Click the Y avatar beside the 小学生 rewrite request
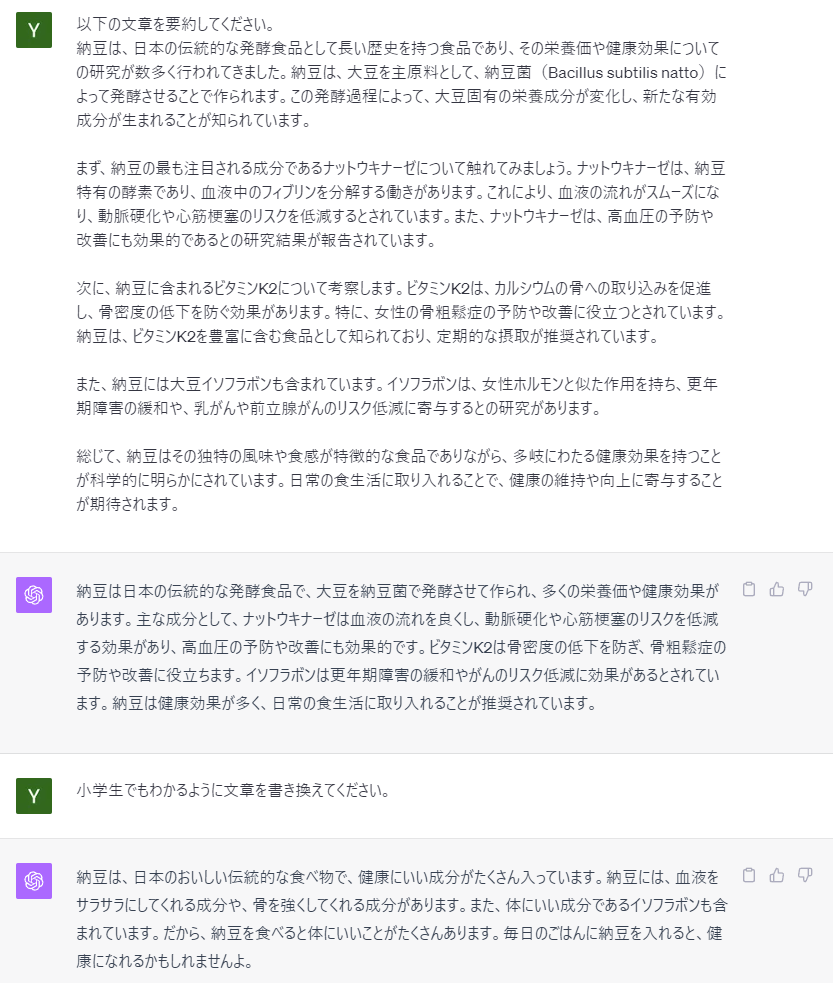This screenshot has width=833, height=983. (x=34, y=796)
